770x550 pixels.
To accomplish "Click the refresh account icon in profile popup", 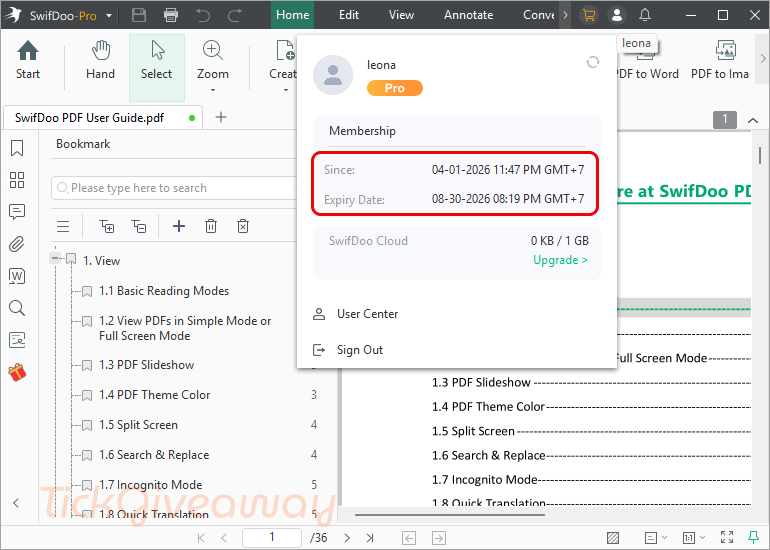I will tap(593, 62).
